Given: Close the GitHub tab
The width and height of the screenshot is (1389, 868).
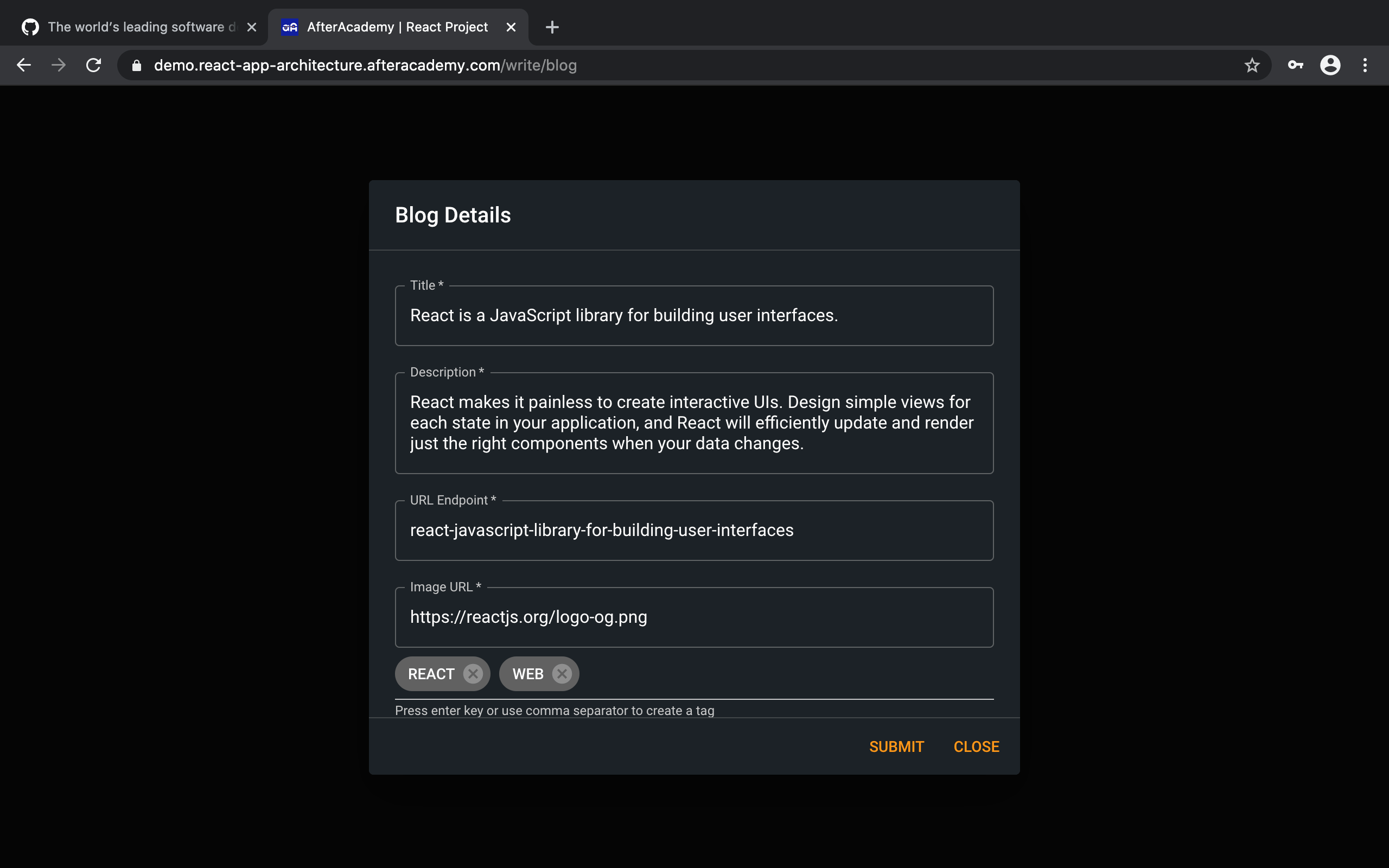Looking at the screenshot, I should 251,27.
